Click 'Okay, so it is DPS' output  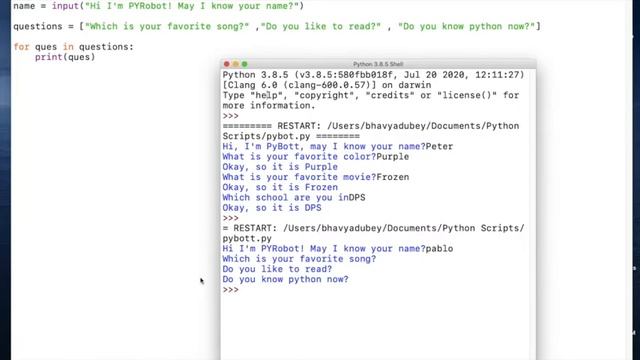pyautogui.click(x=272, y=208)
